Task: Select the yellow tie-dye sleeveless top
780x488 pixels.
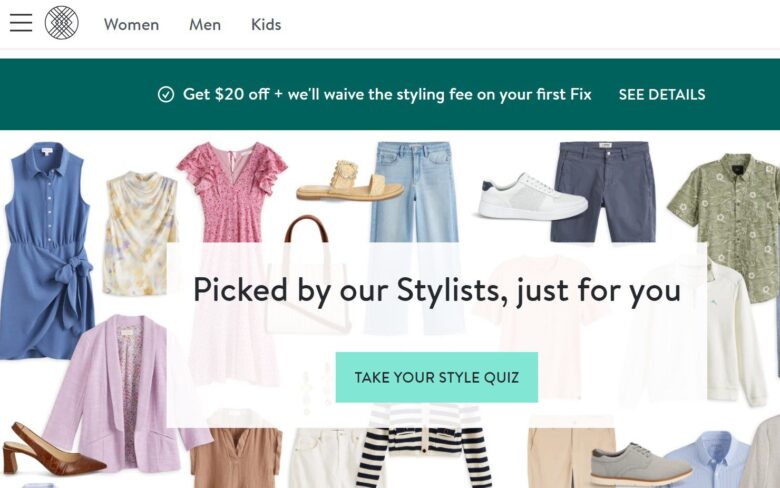Action: click(140, 230)
